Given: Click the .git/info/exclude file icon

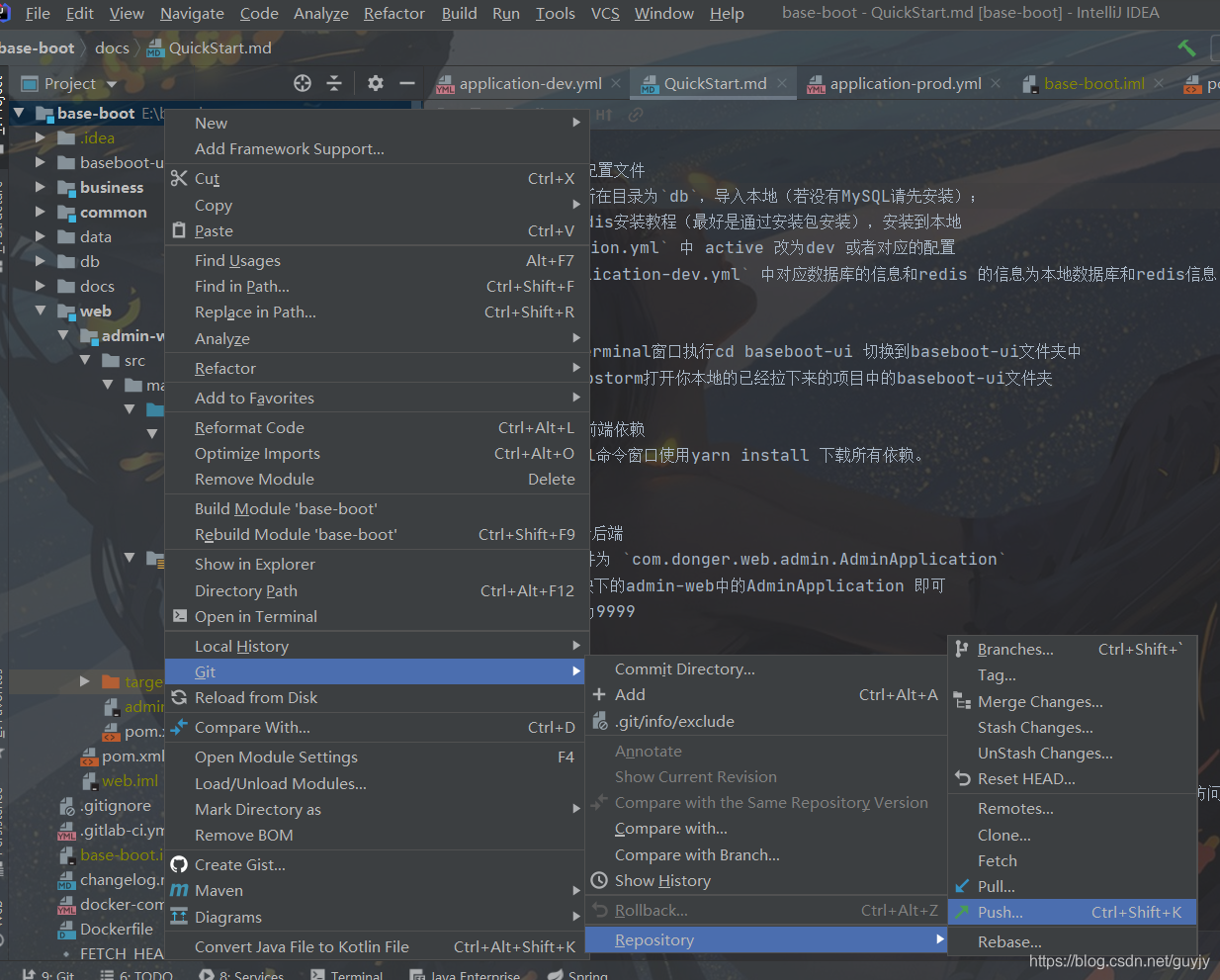Looking at the screenshot, I should [x=599, y=721].
